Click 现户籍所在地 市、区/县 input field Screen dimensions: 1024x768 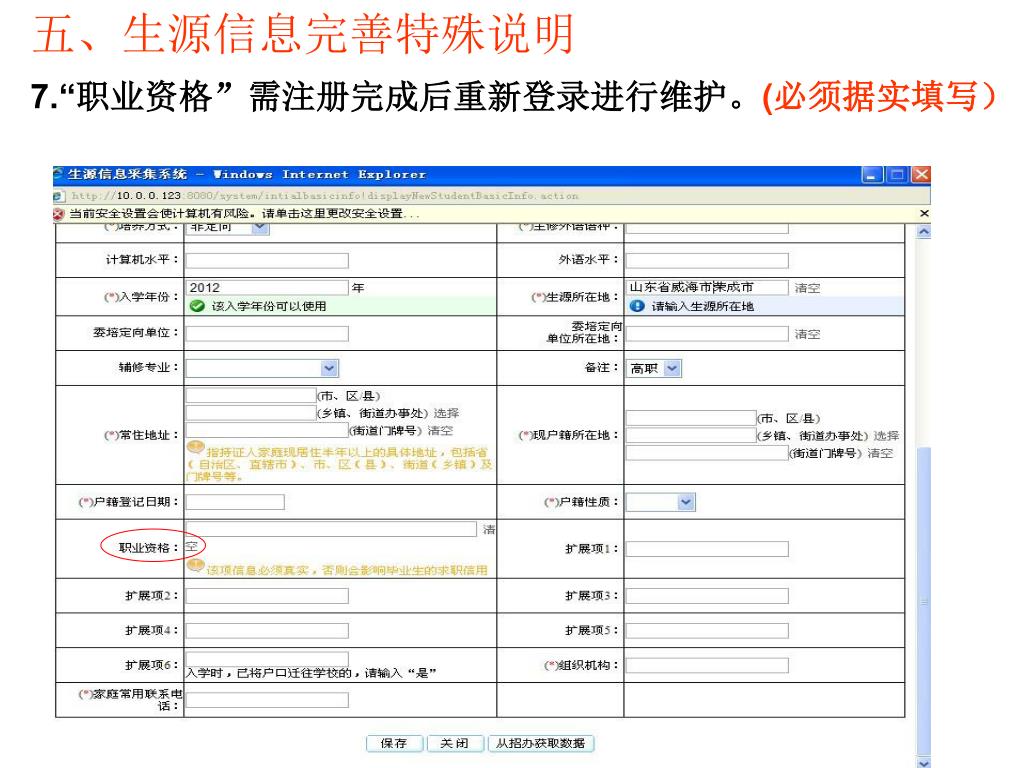pos(691,418)
